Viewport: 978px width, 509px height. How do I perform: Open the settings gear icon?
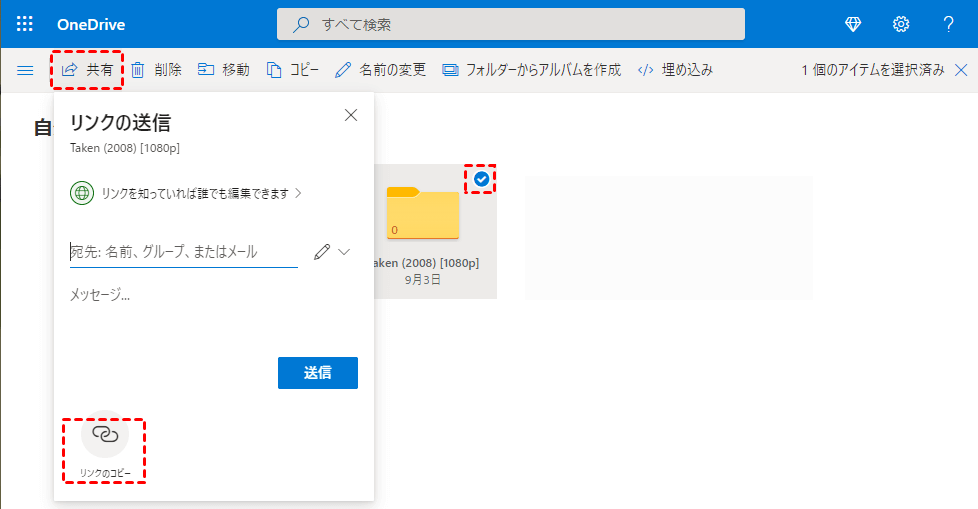pos(901,24)
